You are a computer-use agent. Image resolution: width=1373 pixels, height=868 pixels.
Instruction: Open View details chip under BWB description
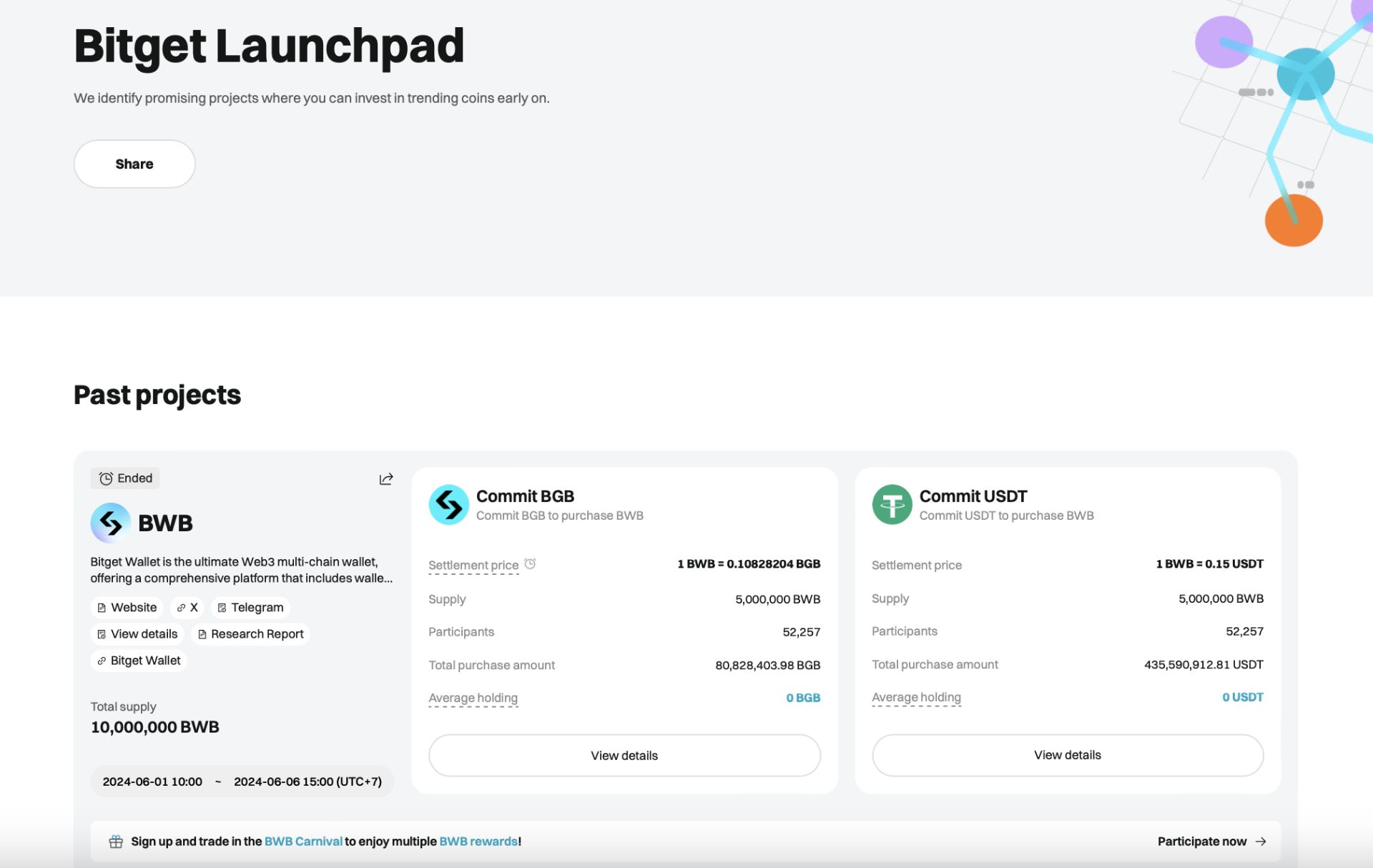[137, 633]
